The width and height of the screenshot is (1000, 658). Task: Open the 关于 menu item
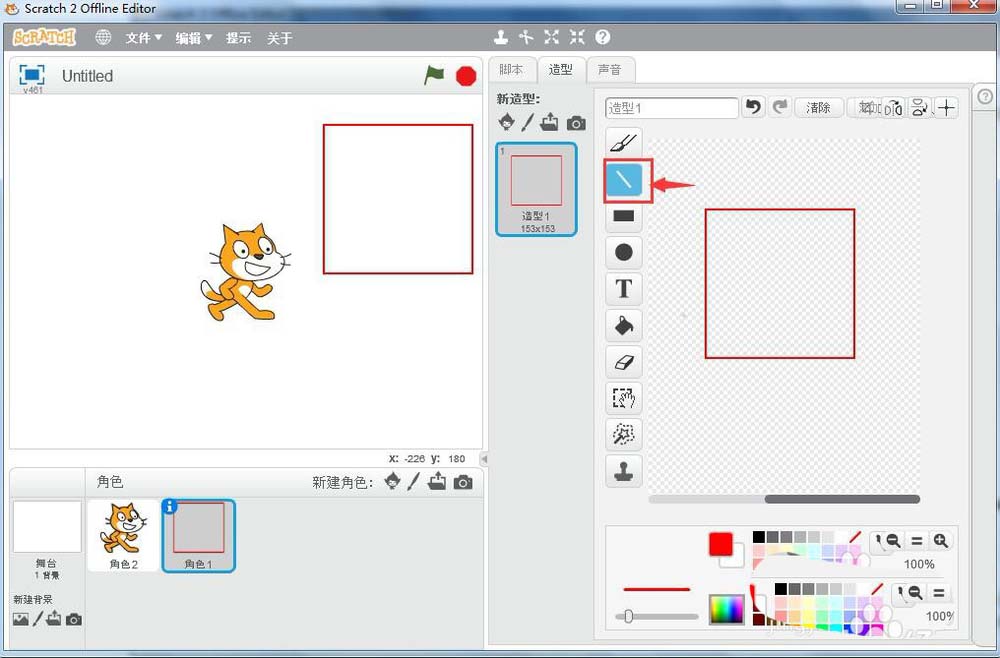(x=279, y=38)
